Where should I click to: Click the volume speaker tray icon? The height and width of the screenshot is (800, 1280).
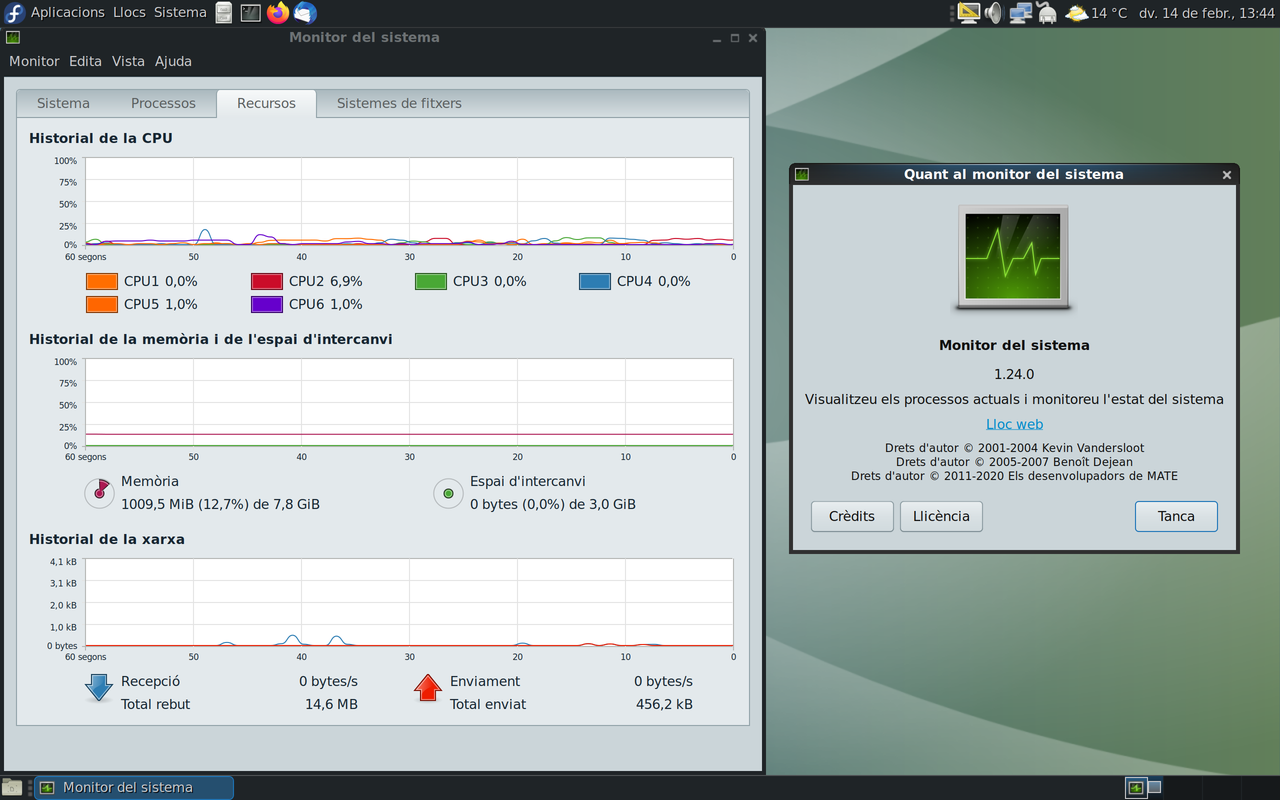[x=993, y=13]
